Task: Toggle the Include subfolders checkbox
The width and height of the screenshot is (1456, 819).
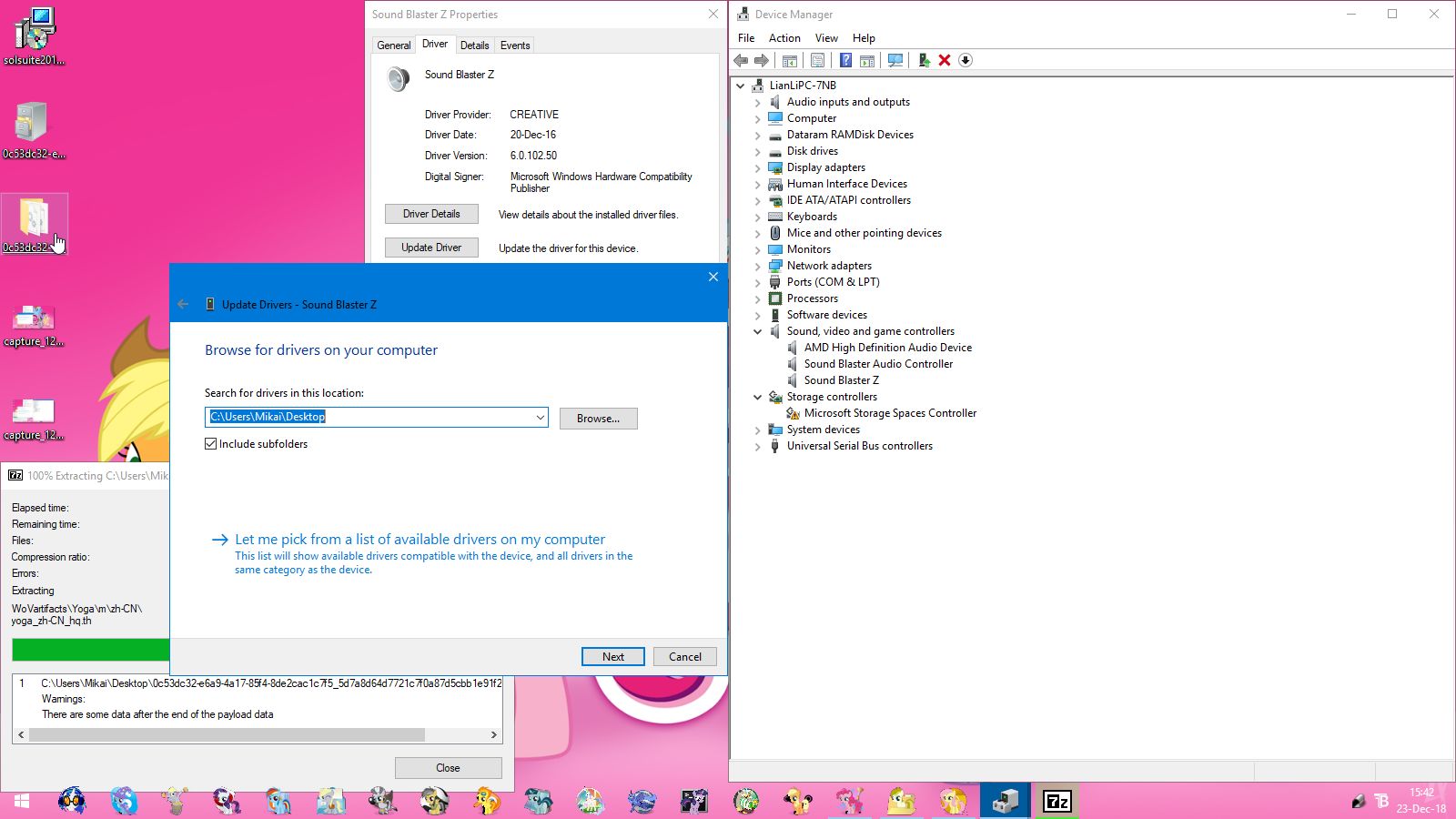Action: [x=211, y=444]
